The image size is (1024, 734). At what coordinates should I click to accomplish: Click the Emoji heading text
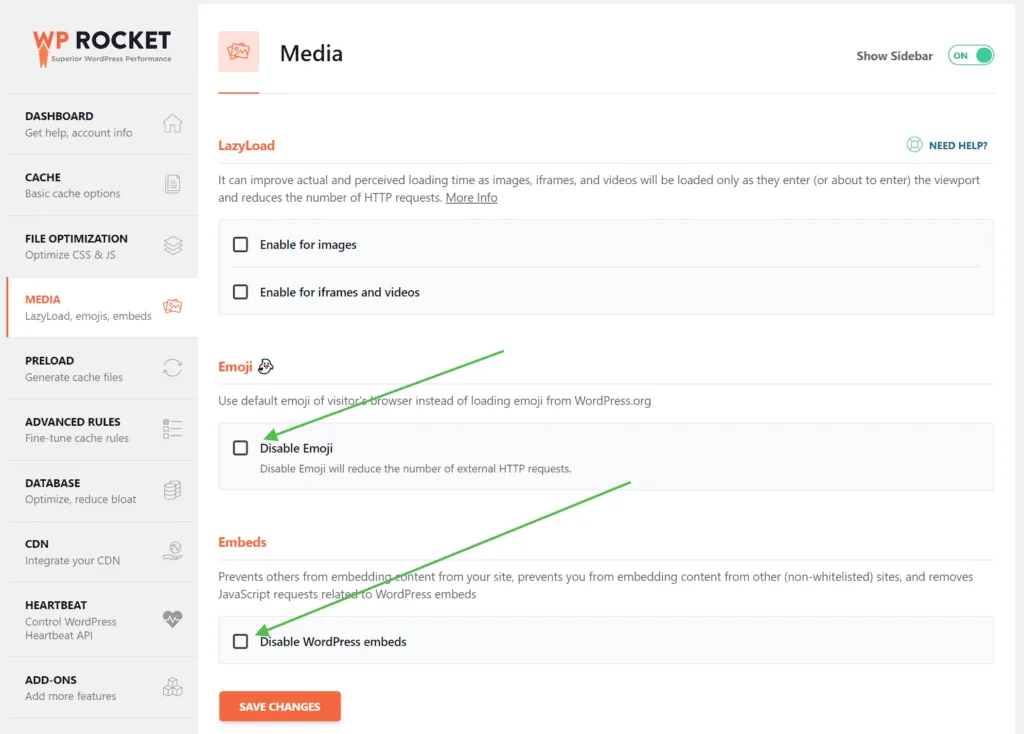click(x=235, y=367)
